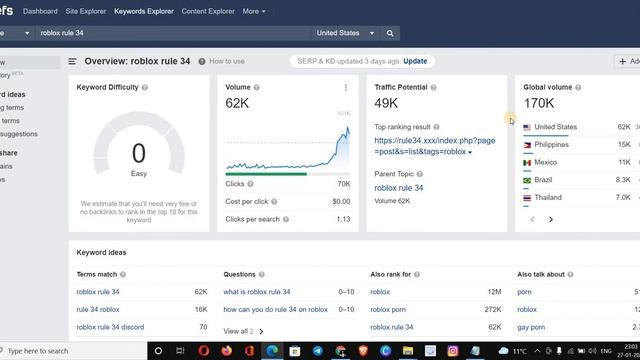The width and height of the screenshot is (640, 360).
Task: Click the search magnifier button
Action: point(390,33)
